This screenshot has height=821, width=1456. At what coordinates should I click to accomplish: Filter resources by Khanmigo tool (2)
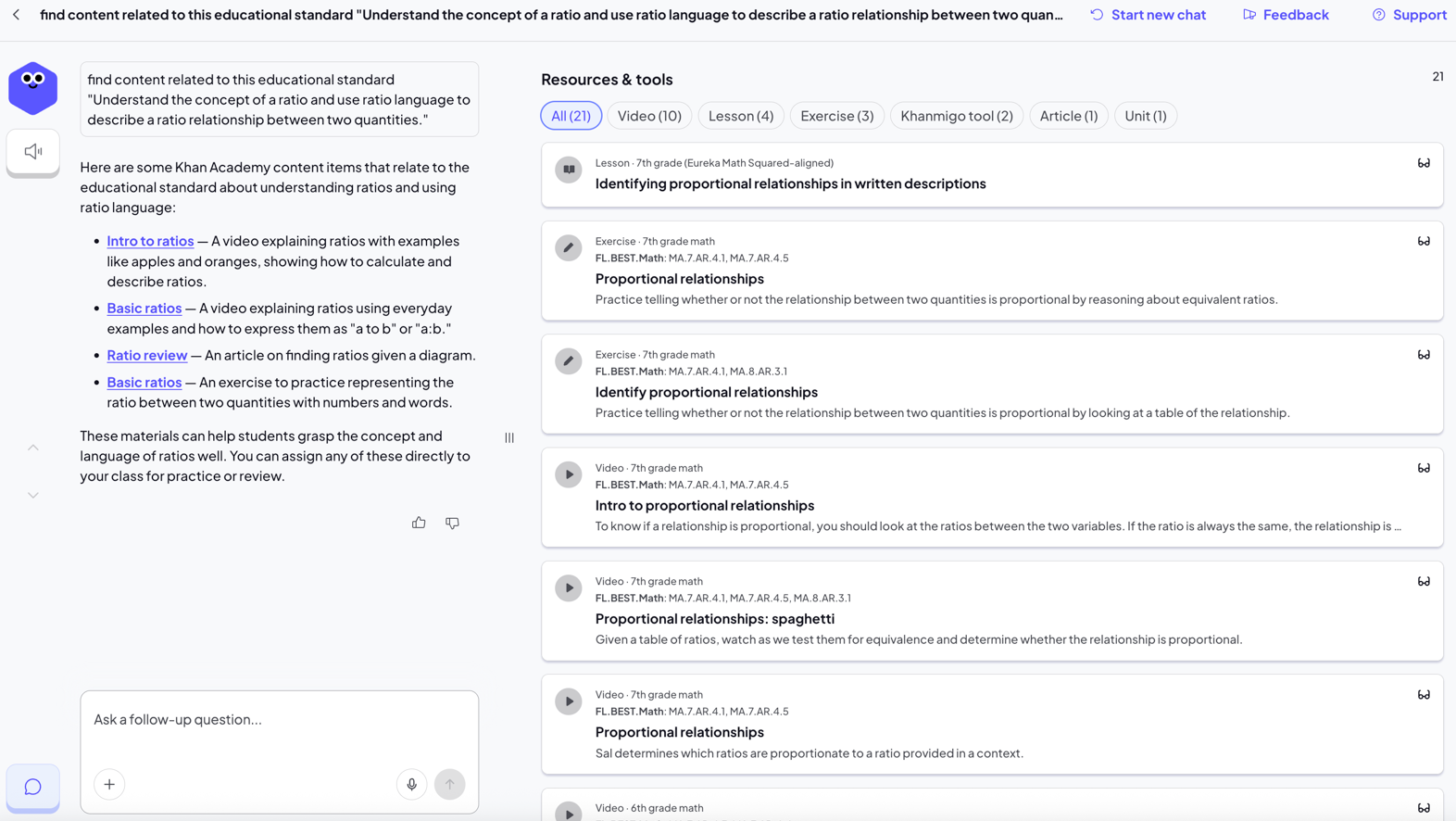pos(957,116)
